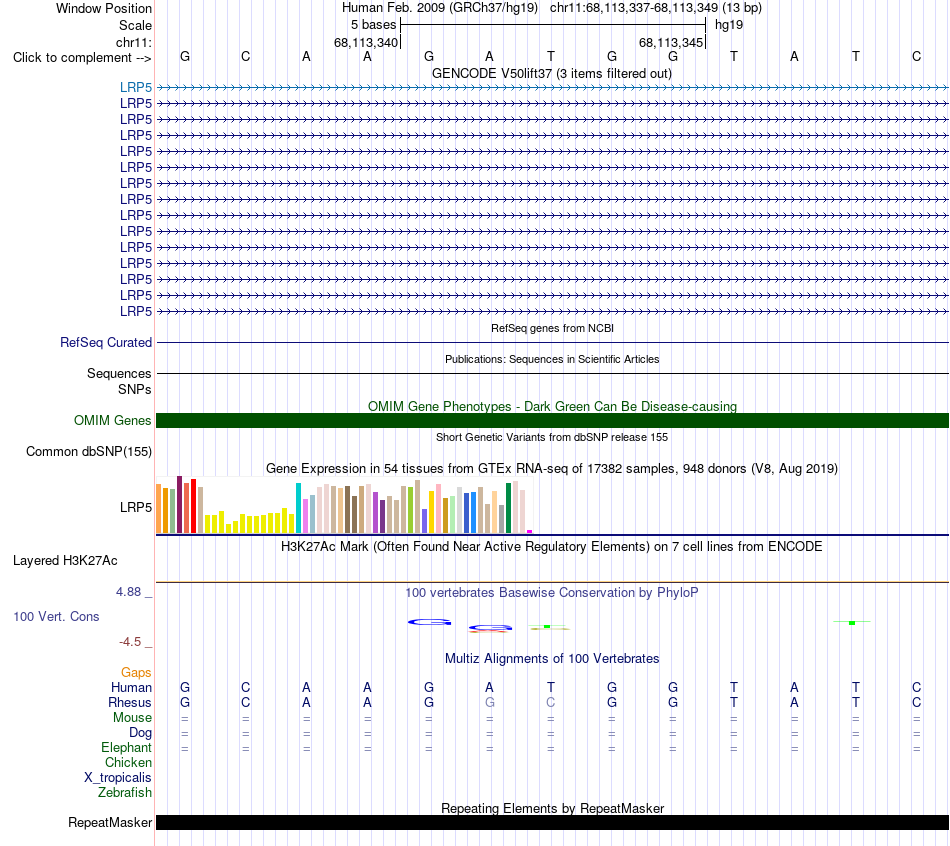Click 'Click to complement -->' label

(82, 58)
